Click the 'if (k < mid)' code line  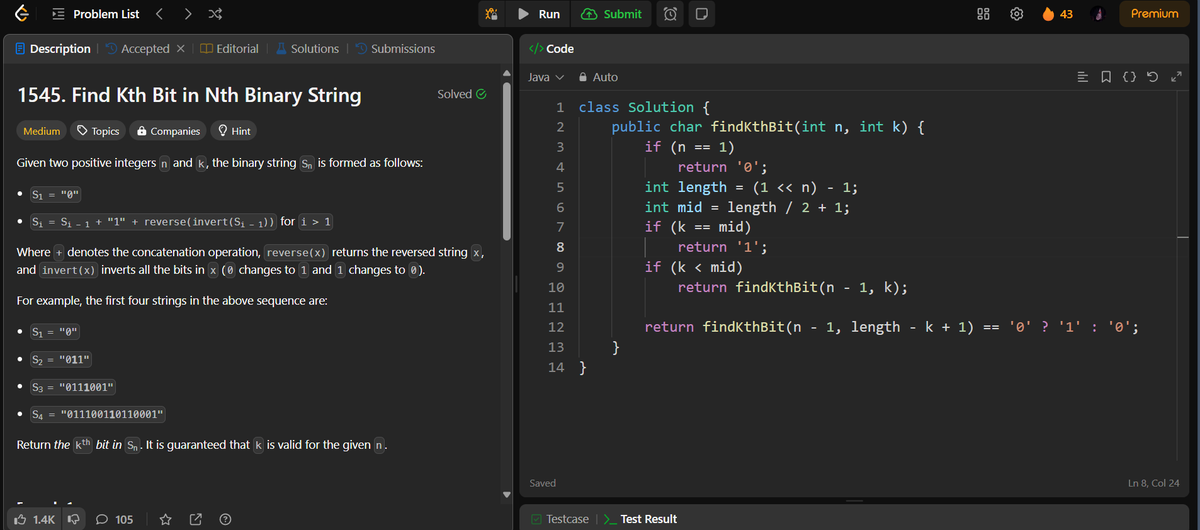(694, 267)
